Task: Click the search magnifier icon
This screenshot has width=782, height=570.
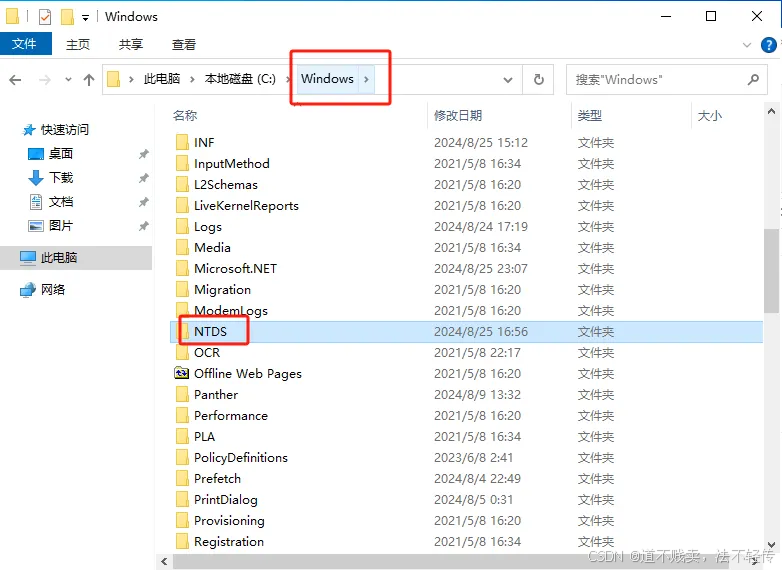Action: click(x=753, y=79)
